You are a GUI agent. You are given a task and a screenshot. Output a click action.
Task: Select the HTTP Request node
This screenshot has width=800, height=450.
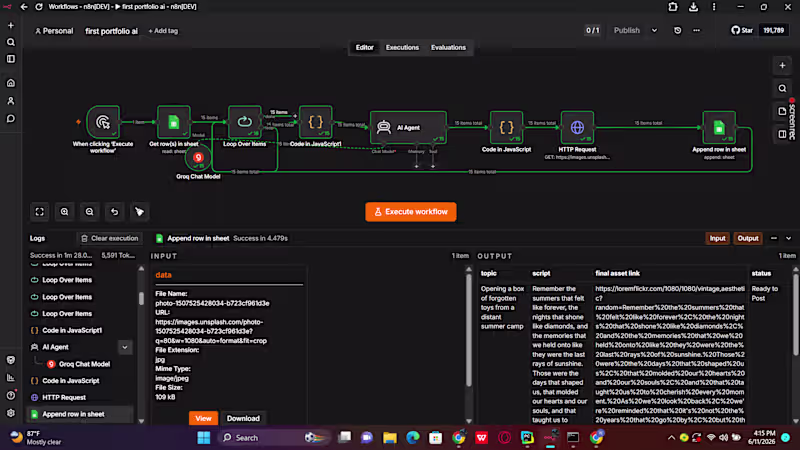pyautogui.click(x=577, y=128)
